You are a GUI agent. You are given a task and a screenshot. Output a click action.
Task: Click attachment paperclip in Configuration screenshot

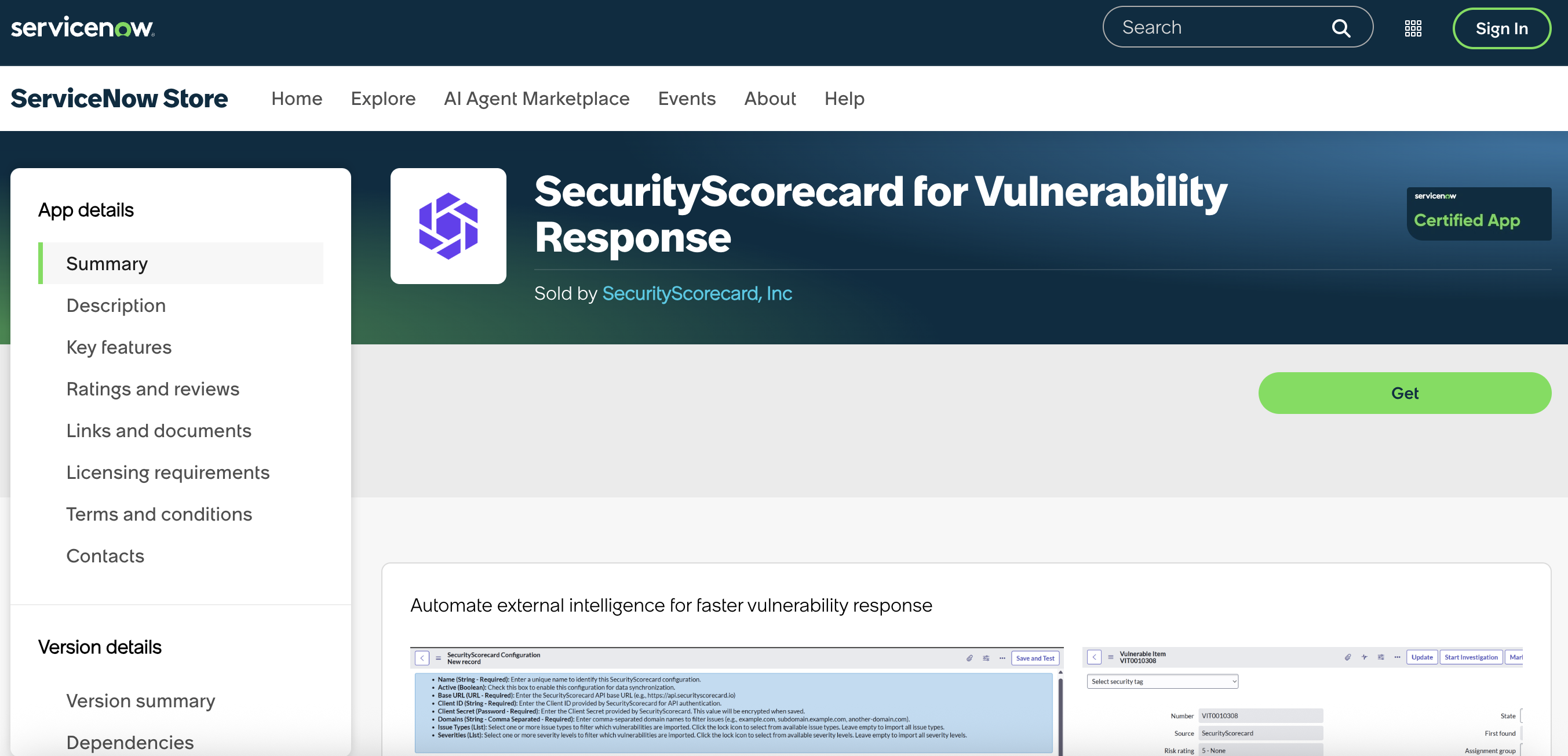(x=969, y=658)
